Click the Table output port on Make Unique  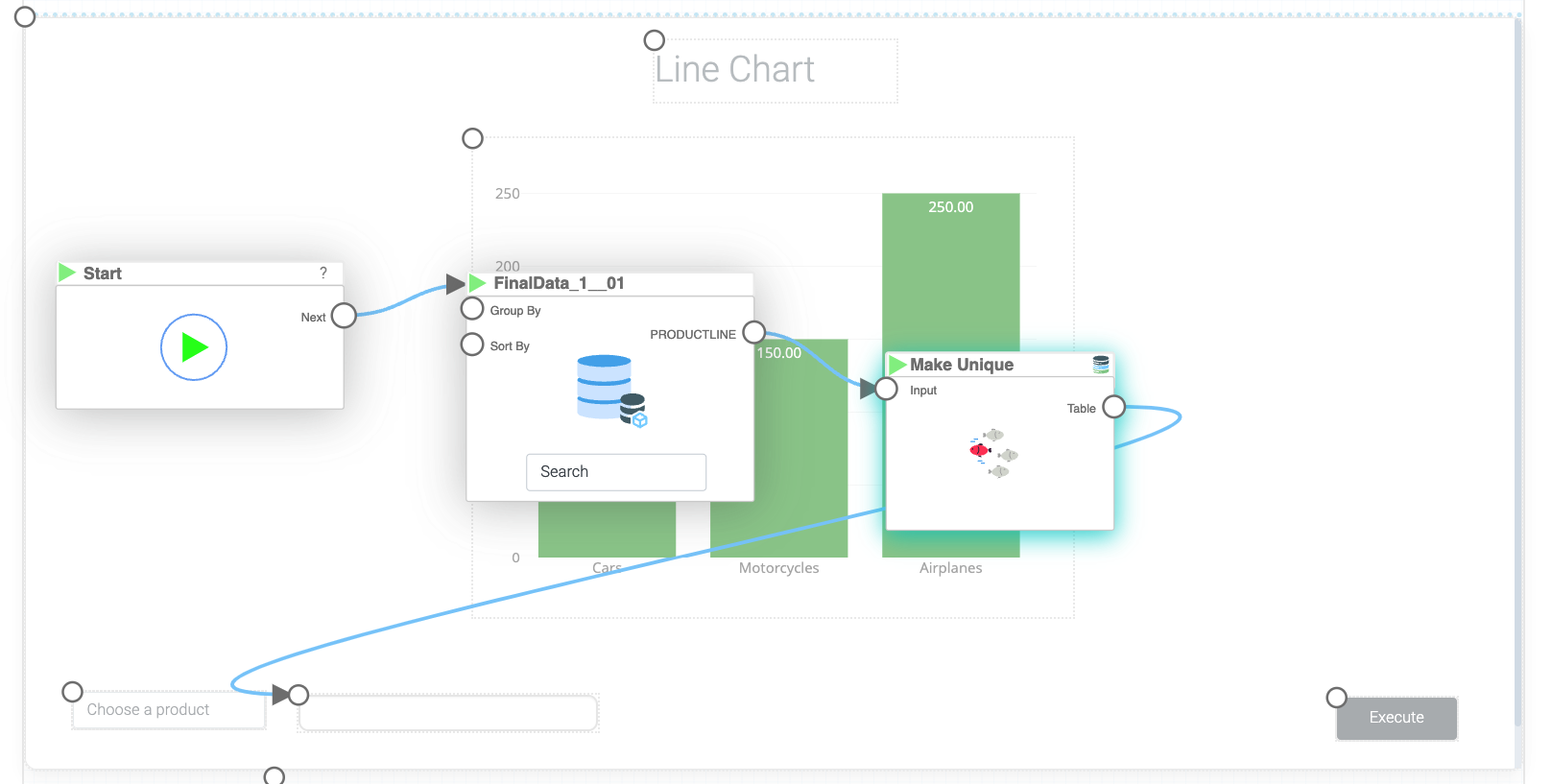(1113, 407)
